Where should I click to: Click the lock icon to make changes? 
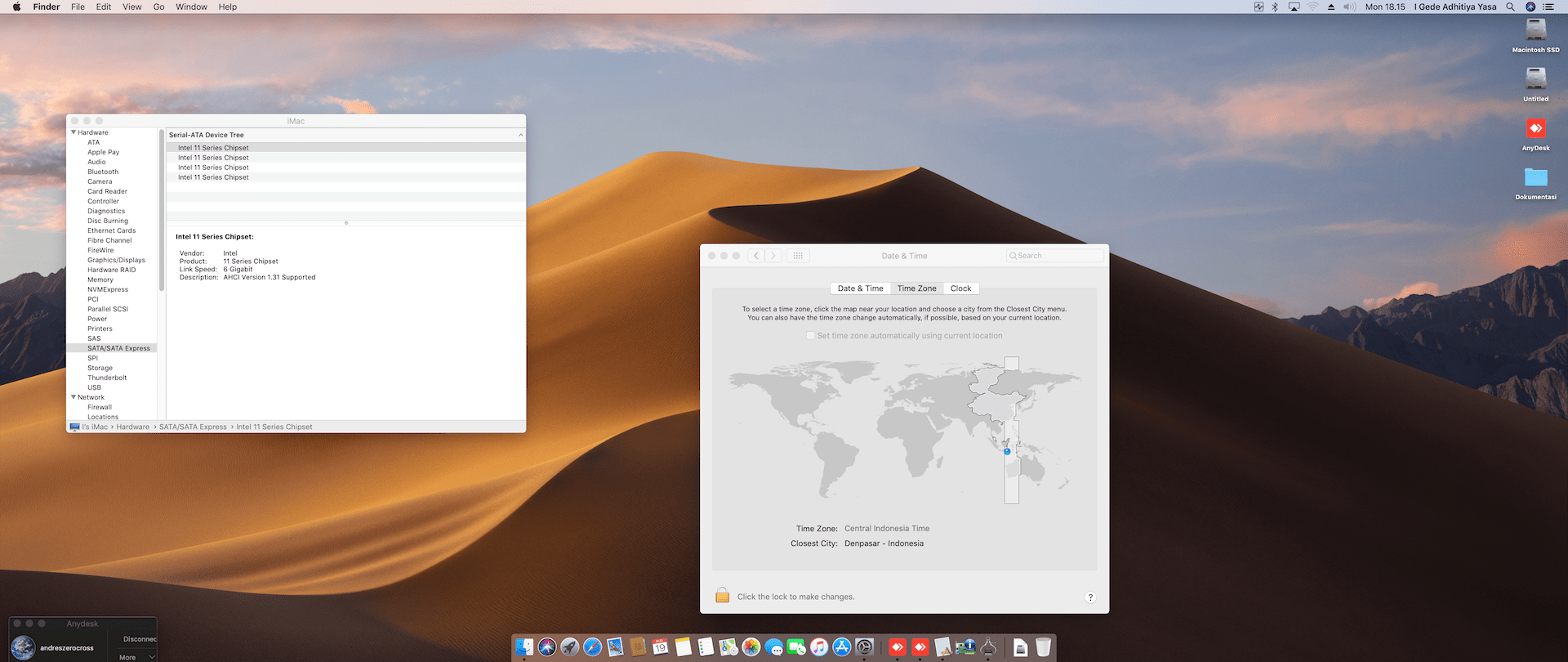coord(722,596)
